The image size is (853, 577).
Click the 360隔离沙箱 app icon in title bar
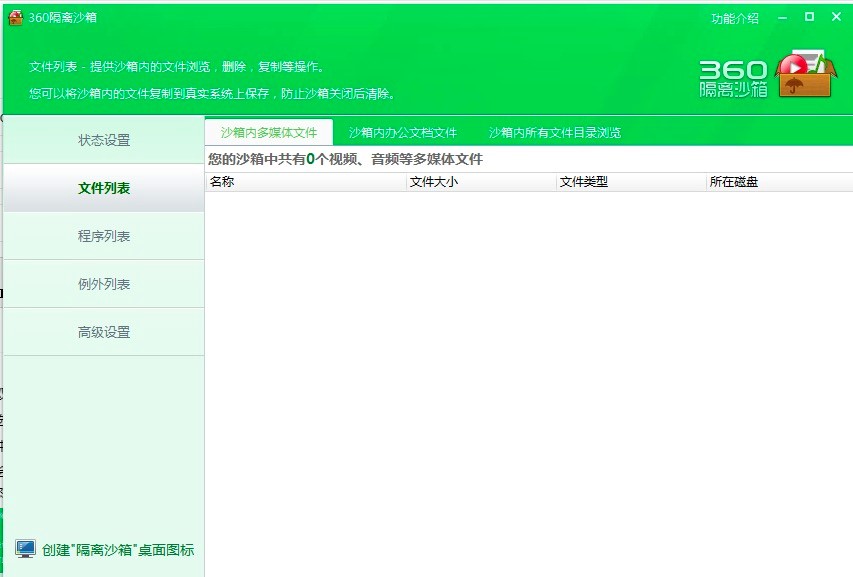pos(15,17)
